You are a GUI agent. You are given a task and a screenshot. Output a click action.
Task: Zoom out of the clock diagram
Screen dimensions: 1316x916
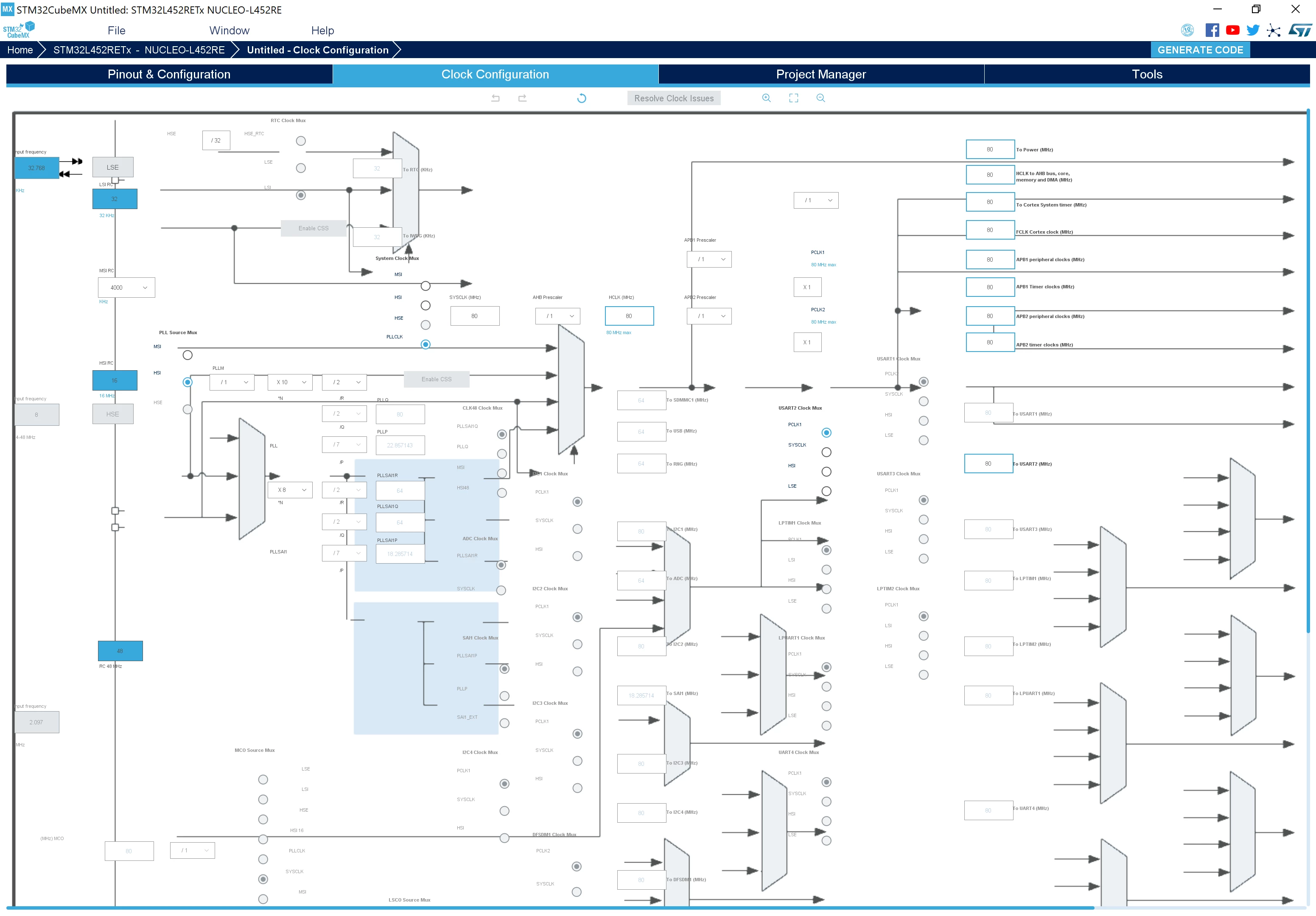[821, 98]
